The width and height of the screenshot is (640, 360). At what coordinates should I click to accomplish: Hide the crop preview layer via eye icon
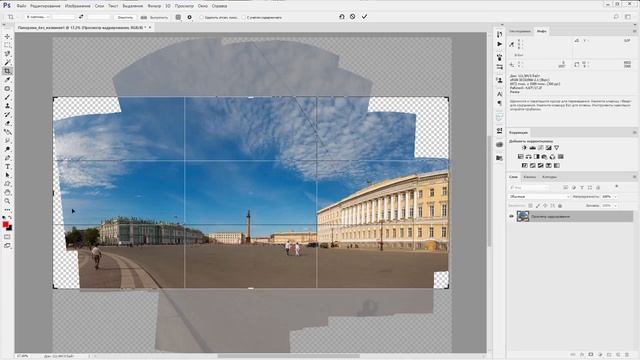[x=511, y=216]
